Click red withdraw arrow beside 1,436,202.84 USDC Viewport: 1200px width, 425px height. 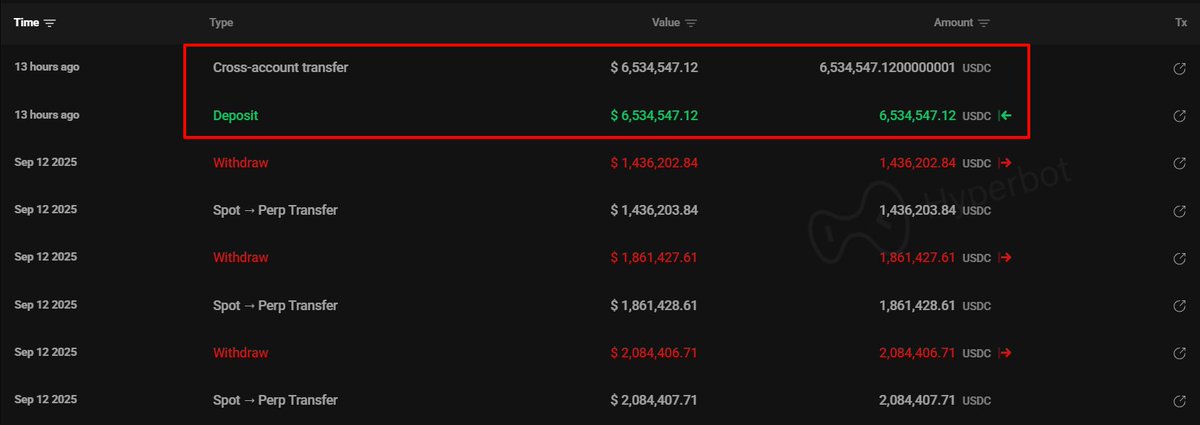pos(1006,163)
